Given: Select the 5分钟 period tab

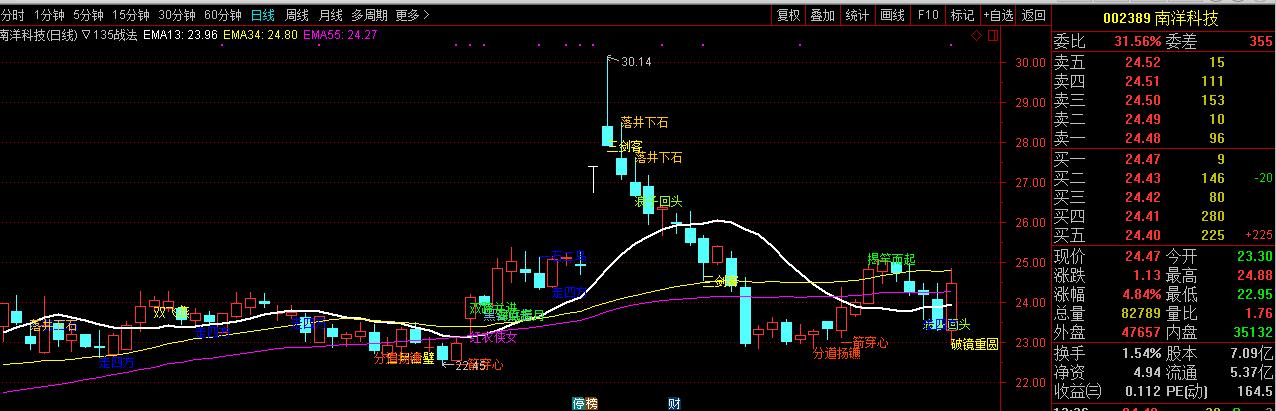Looking at the screenshot, I should tap(88, 15).
